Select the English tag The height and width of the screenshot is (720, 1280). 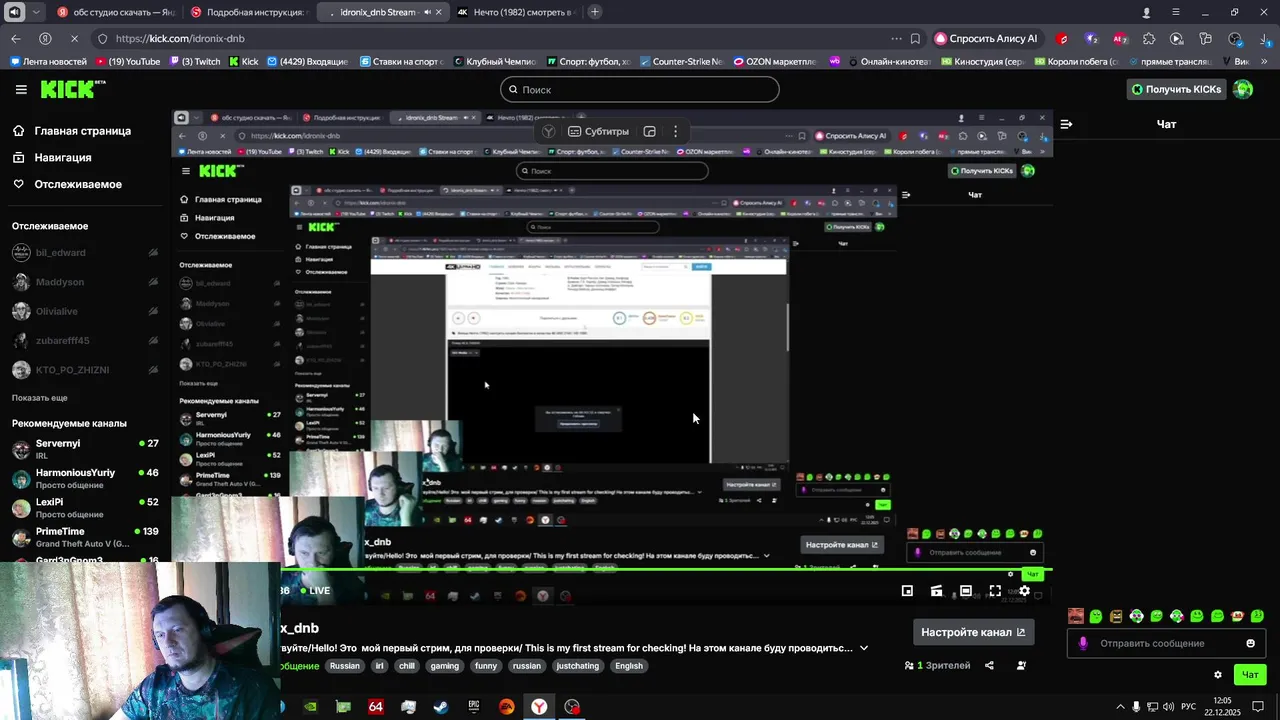coord(629,666)
